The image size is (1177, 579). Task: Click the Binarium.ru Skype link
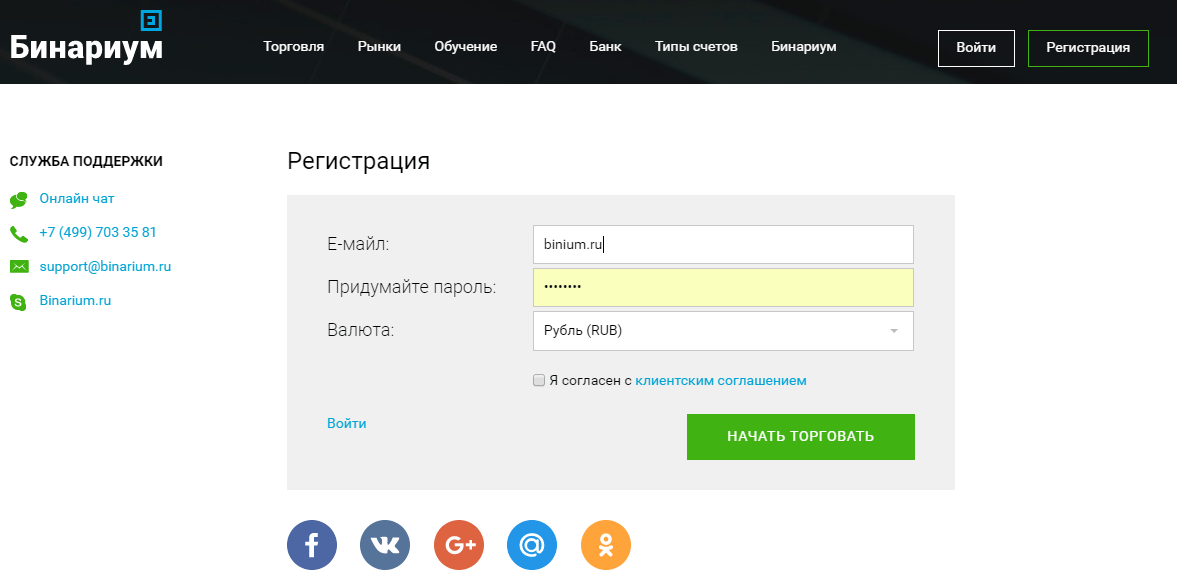click(75, 301)
